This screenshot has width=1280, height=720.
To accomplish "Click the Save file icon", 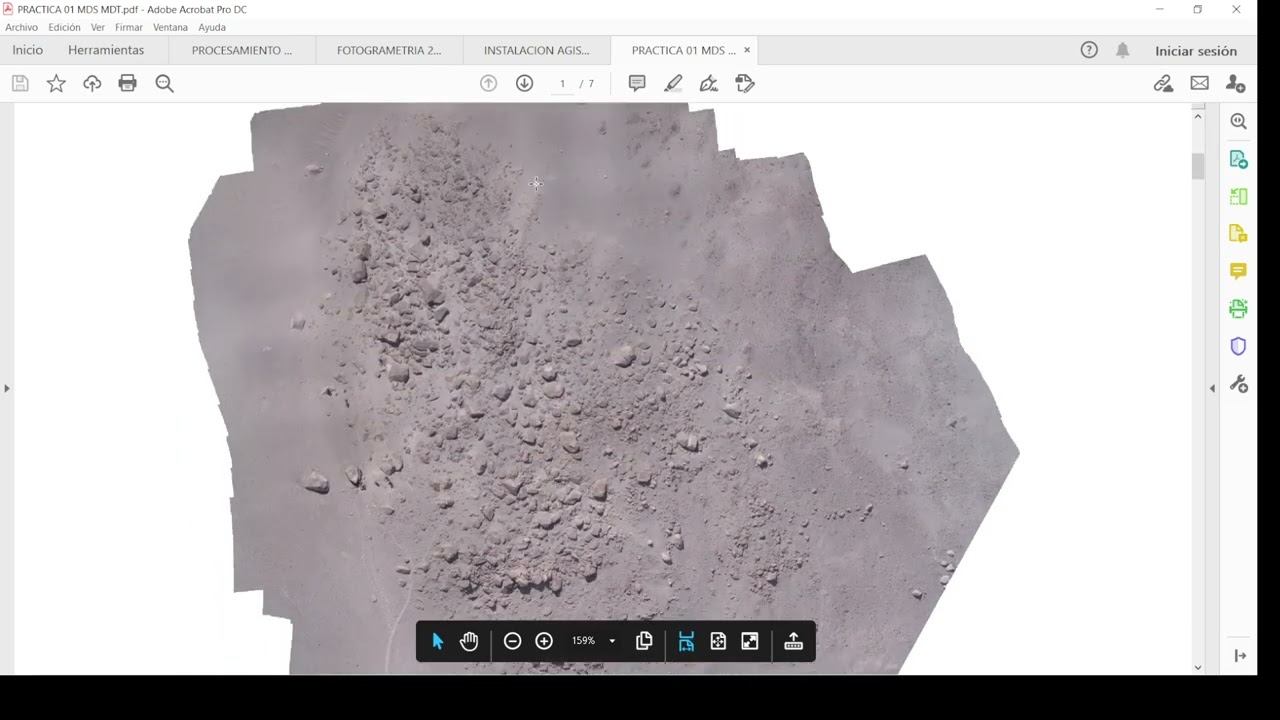I will coord(20,83).
